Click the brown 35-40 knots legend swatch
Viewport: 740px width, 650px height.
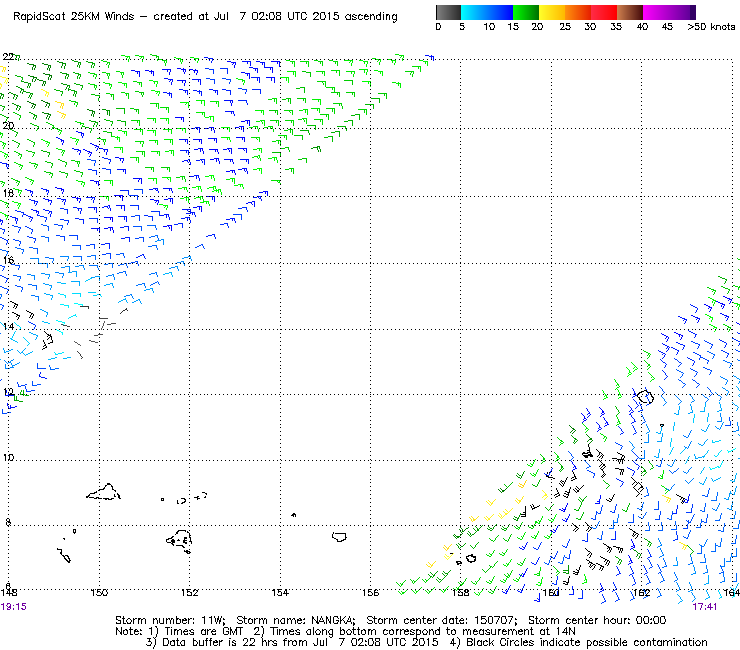[x=630, y=12]
